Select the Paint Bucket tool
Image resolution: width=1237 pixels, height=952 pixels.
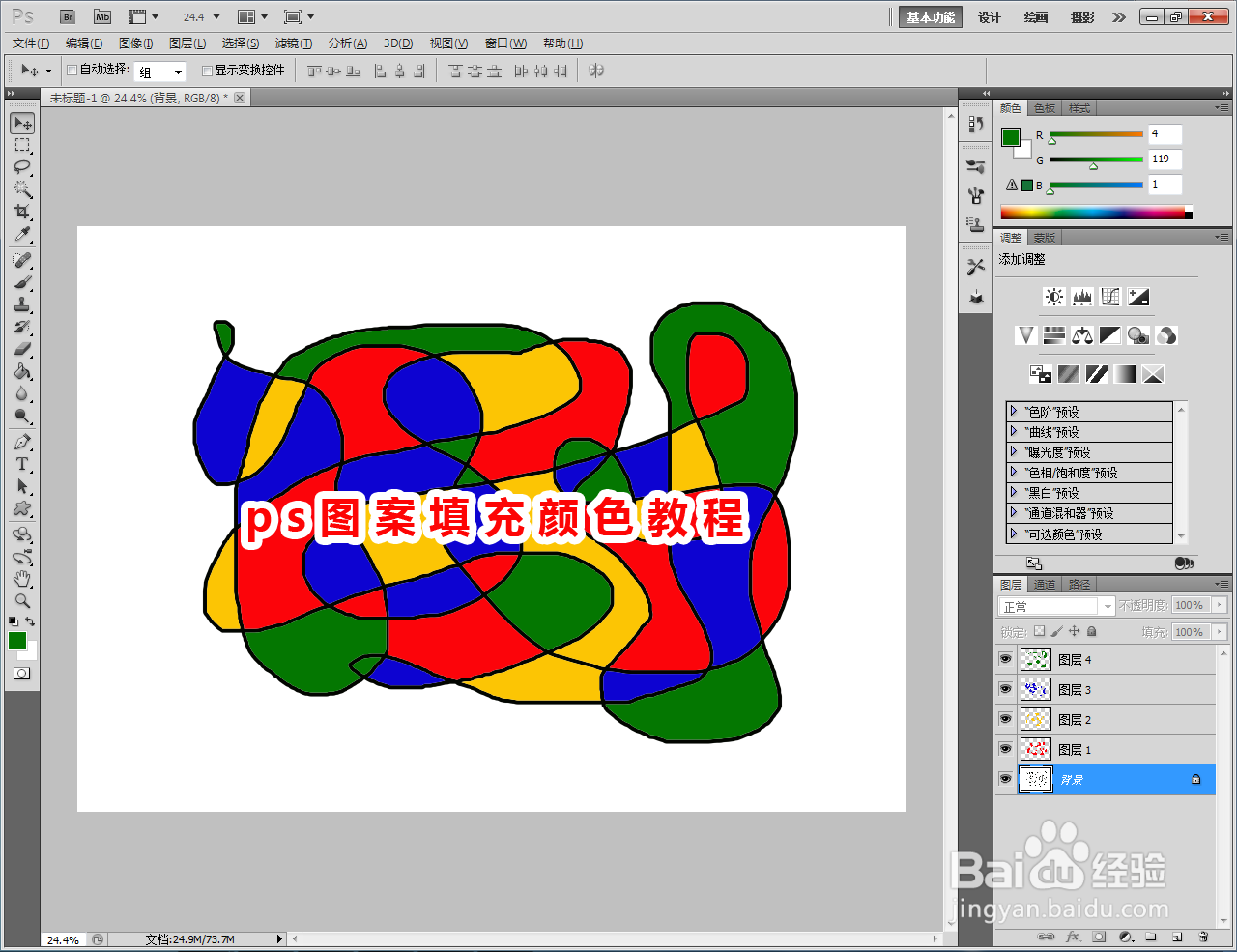[x=22, y=371]
